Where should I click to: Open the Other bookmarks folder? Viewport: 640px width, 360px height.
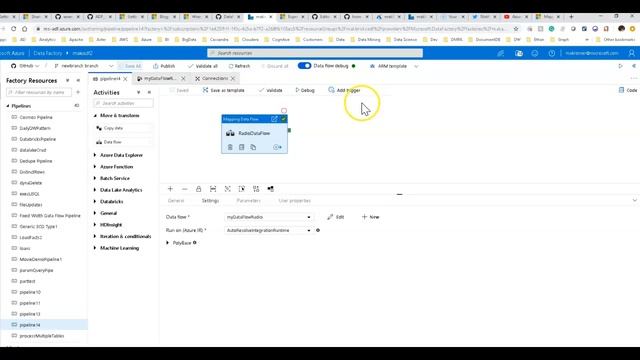(616, 40)
